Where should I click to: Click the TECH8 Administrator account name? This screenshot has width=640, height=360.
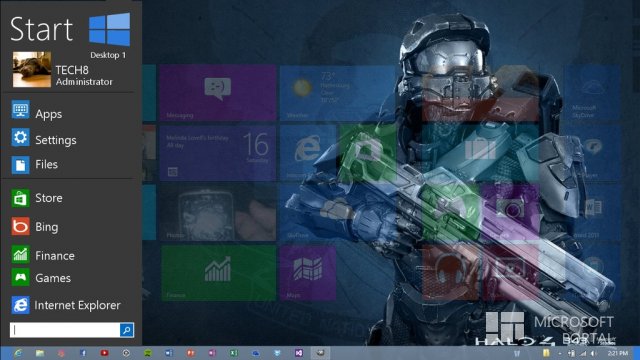84,76
